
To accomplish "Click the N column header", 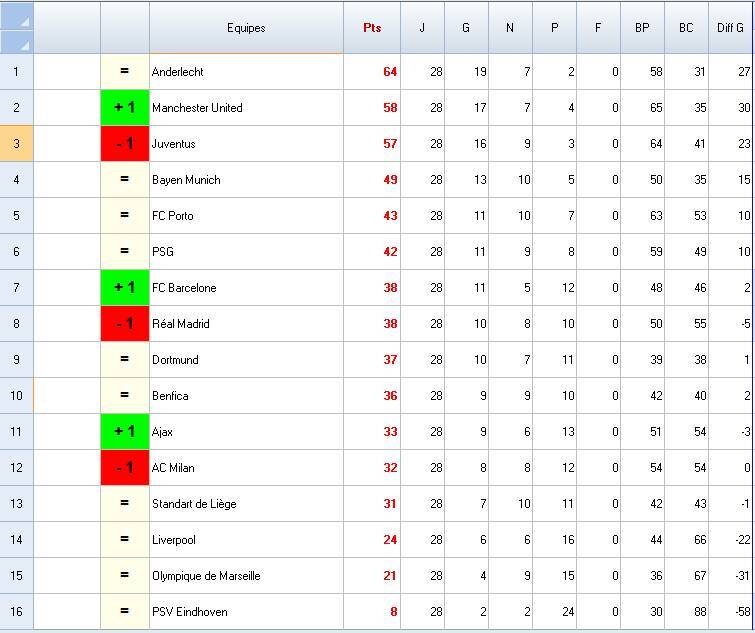I will [x=510, y=28].
